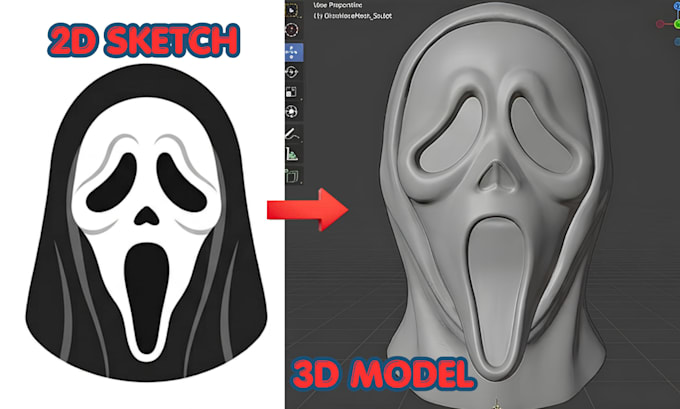Activate the 3D Cursor tool
680x409 pixels.
292,30
